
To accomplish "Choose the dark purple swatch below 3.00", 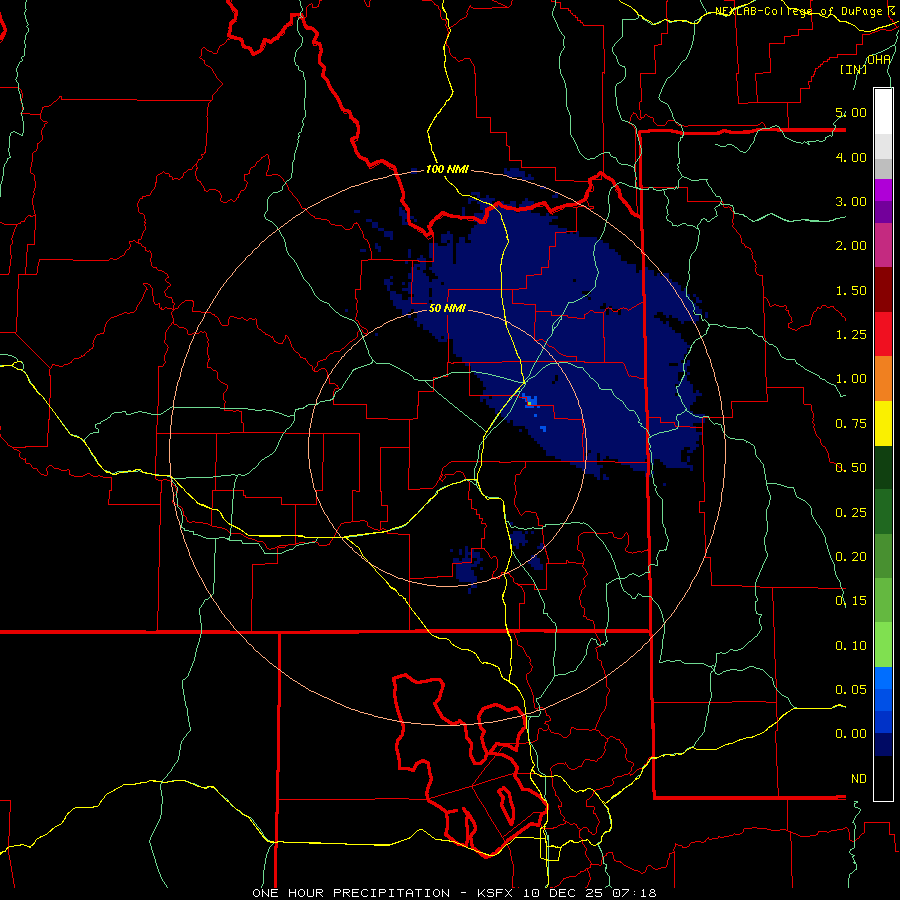I will click(x=883, y=212).
